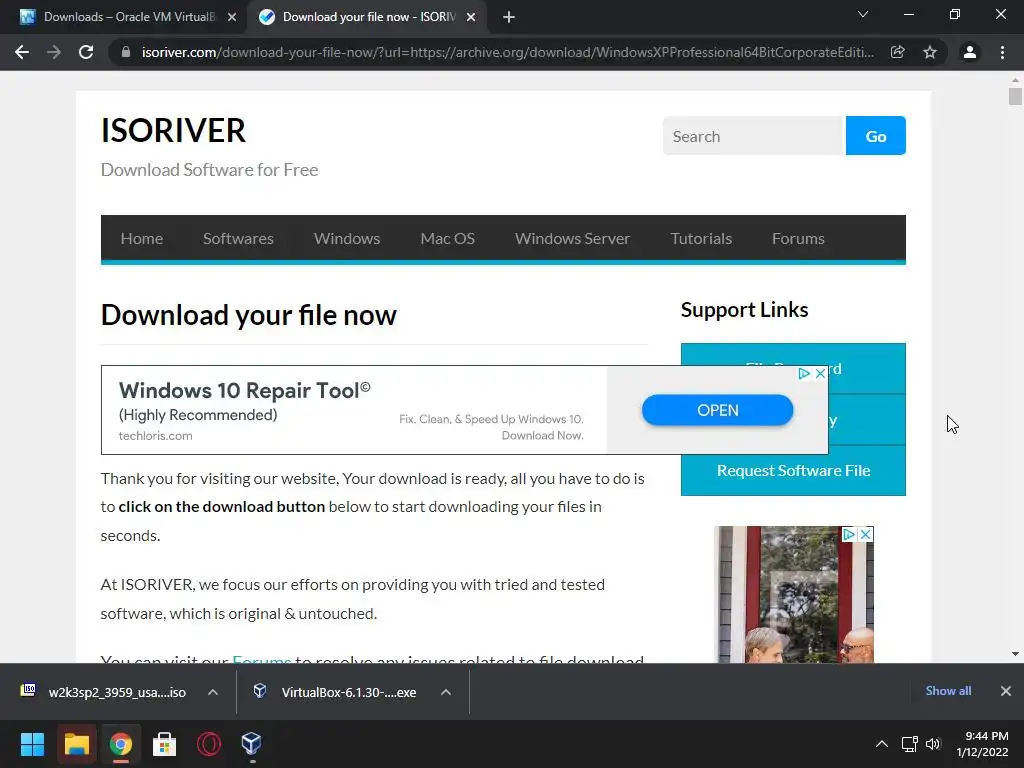Image resolution: width=1024 pixels, height=768 pixels.
Task: Click the page vertical scrollbar thumb
Action: tap(1015, 96)
